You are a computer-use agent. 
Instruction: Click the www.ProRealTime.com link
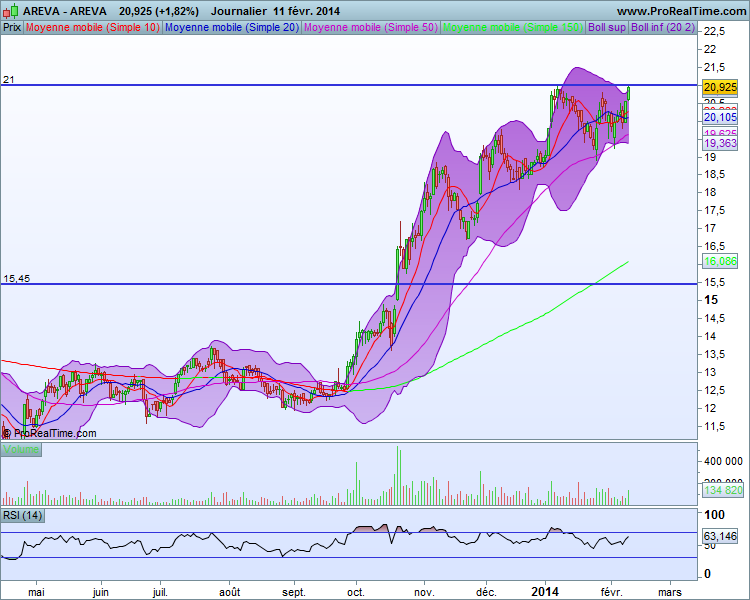tap(681, 11)
